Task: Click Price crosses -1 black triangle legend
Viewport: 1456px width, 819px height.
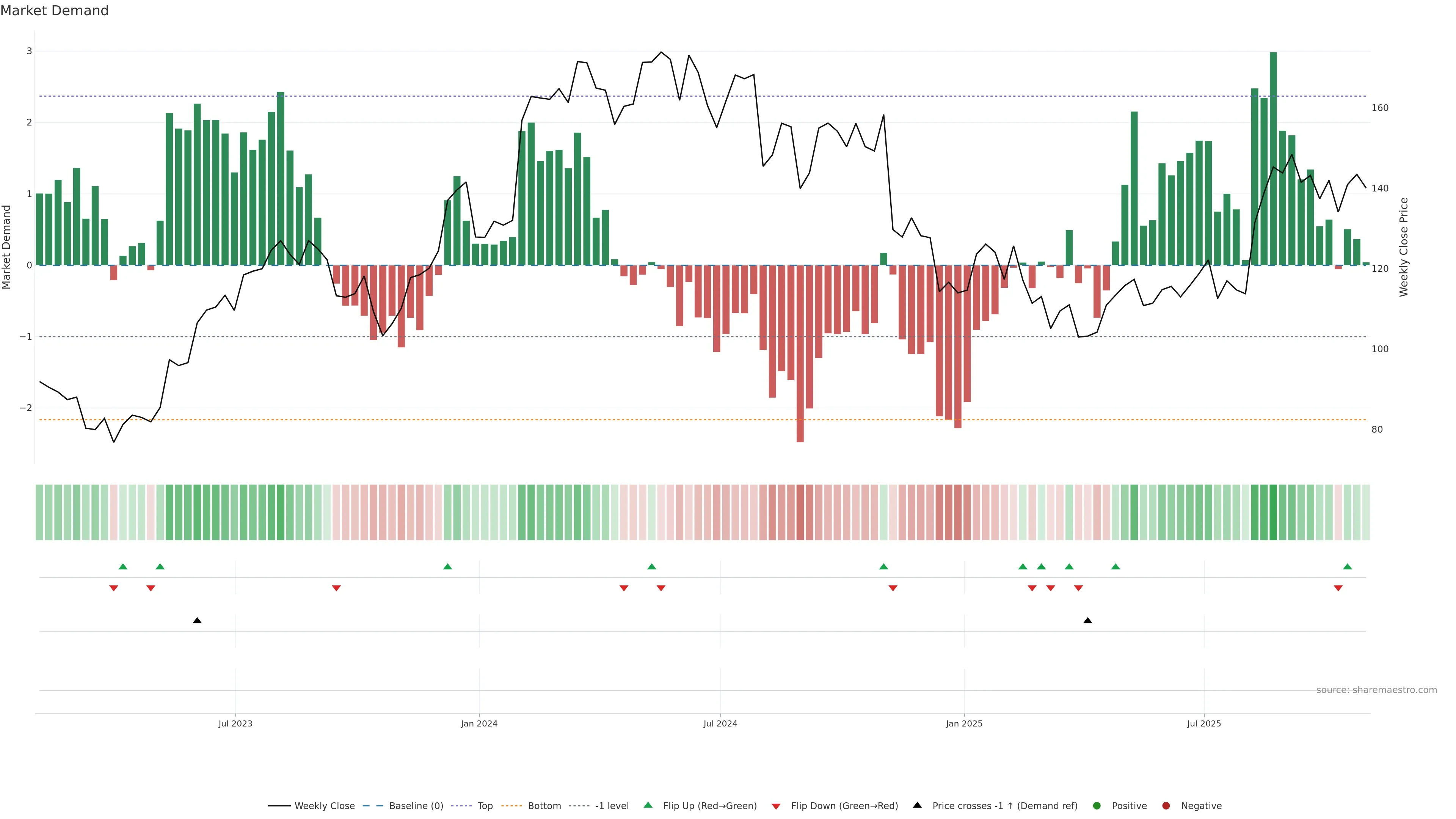Action: click(917, 805)
